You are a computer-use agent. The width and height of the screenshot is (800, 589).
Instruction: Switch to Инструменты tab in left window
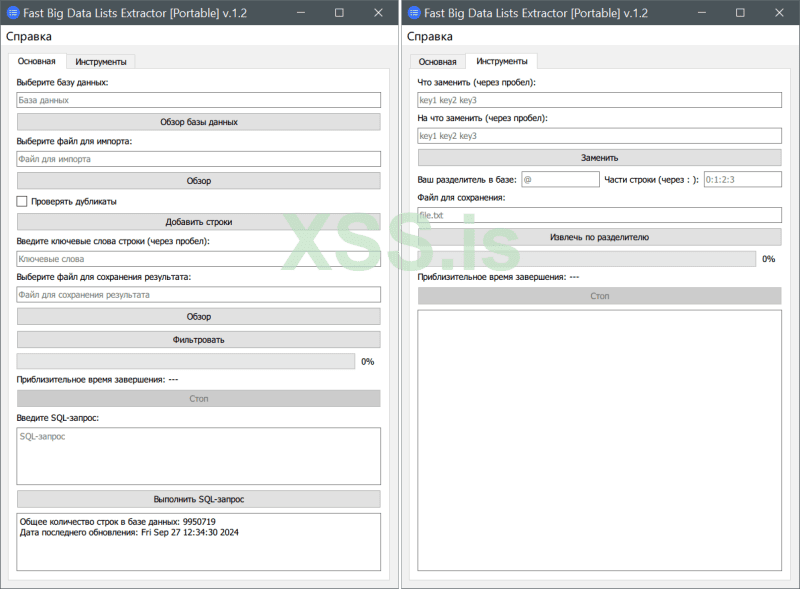tap(101, 62)
